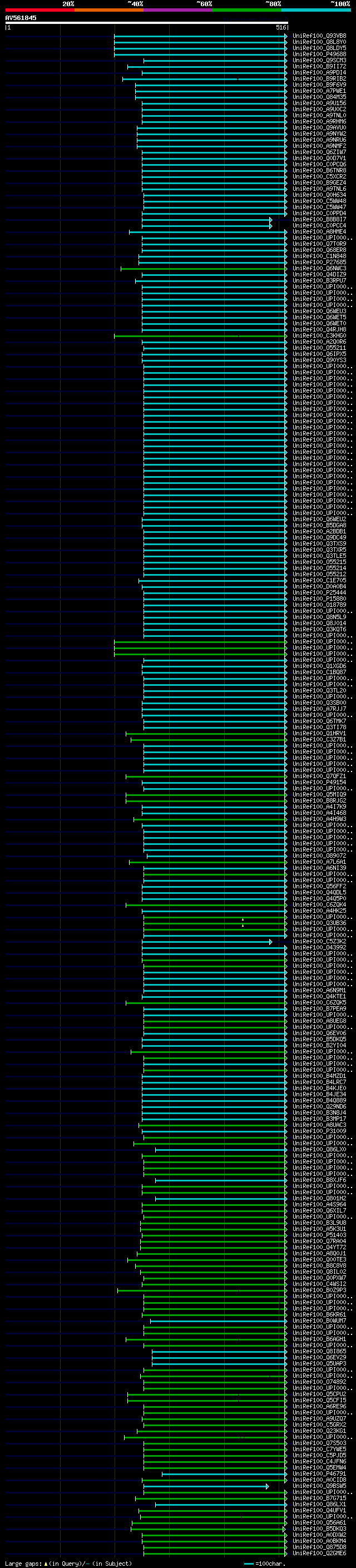Click the 516 query length marker
This screenshot has width=356, height=1568.
click(x=280, y=27)
